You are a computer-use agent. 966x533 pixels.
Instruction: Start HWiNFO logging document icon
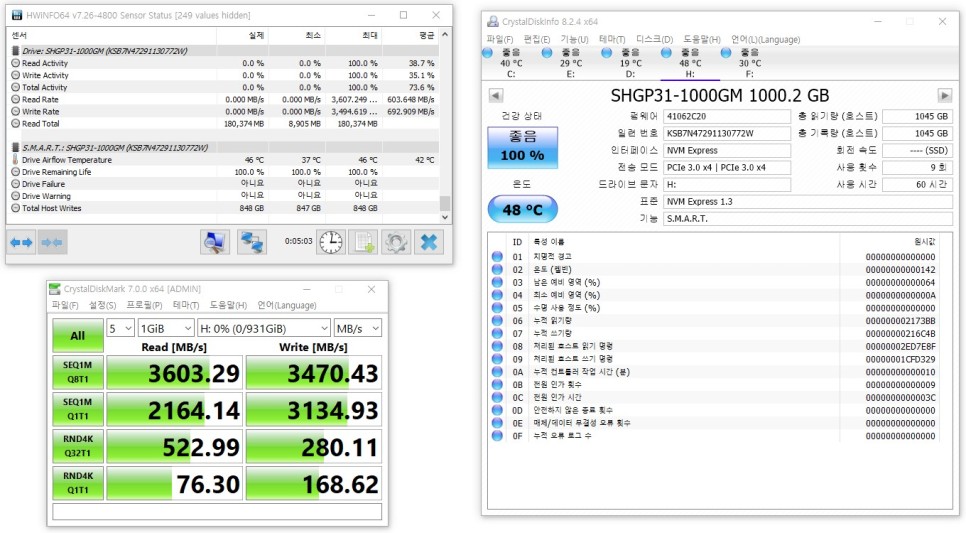tap(363, 242)
